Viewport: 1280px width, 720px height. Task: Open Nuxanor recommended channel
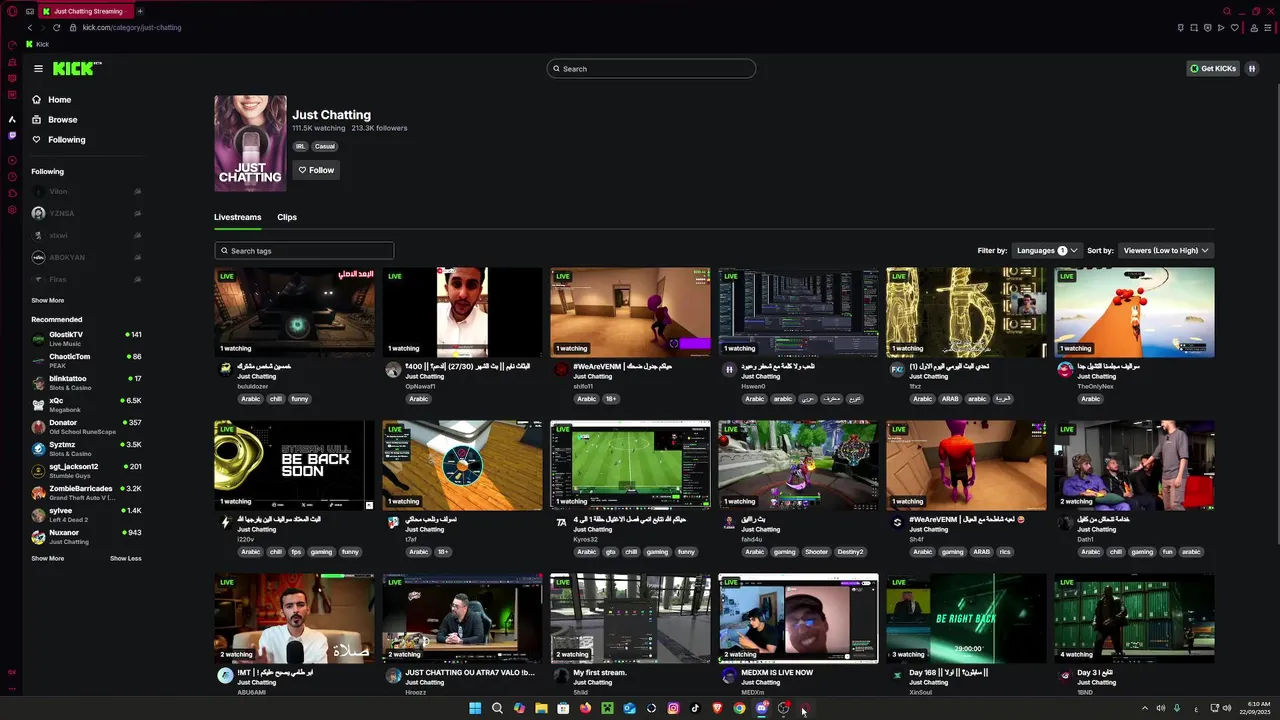tap(86, 537)
